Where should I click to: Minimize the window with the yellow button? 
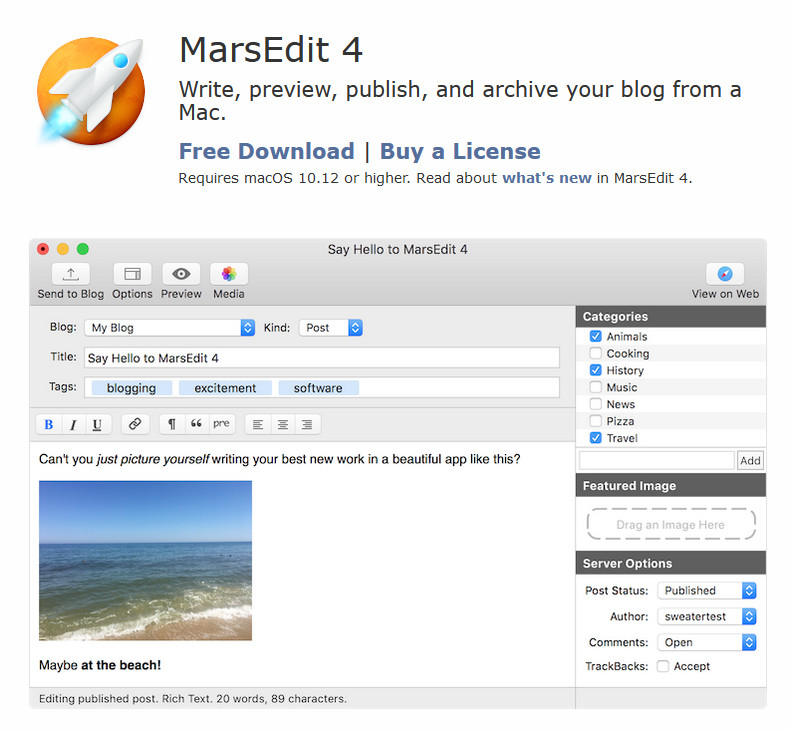(x=63, y=249)
